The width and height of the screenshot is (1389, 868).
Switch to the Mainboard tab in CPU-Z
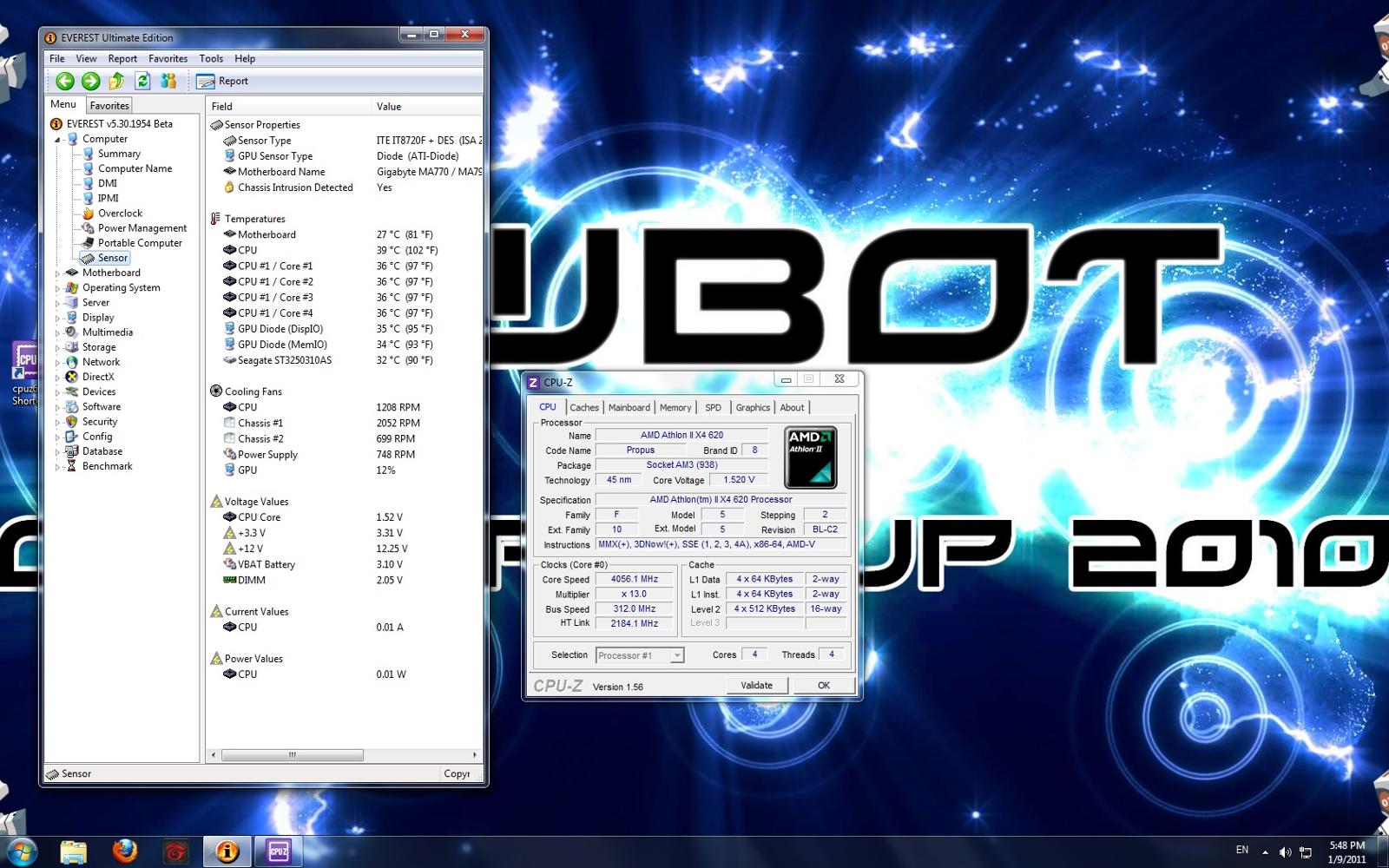(629, 407)
